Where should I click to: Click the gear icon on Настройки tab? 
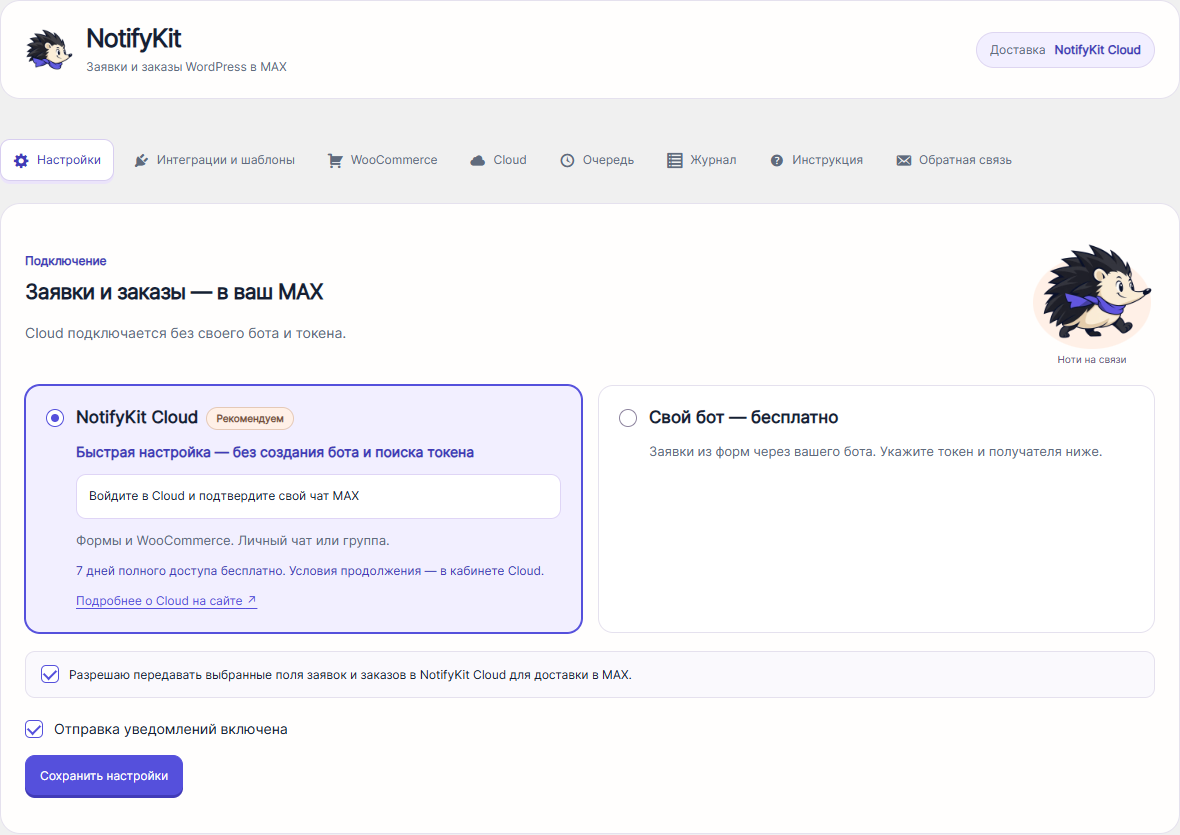[21, 160]
